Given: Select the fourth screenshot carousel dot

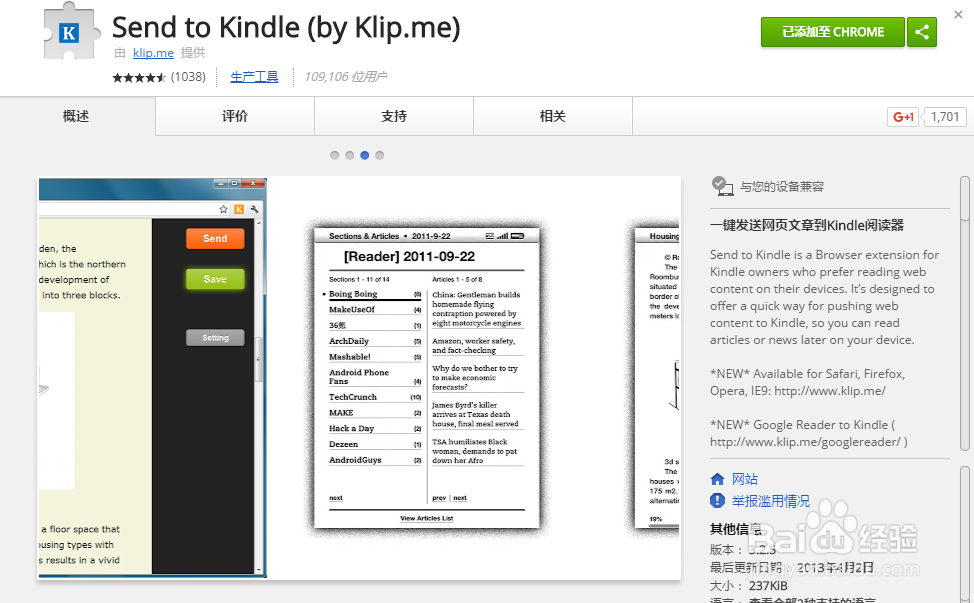Looking at the screenshot, I should 380,155.
